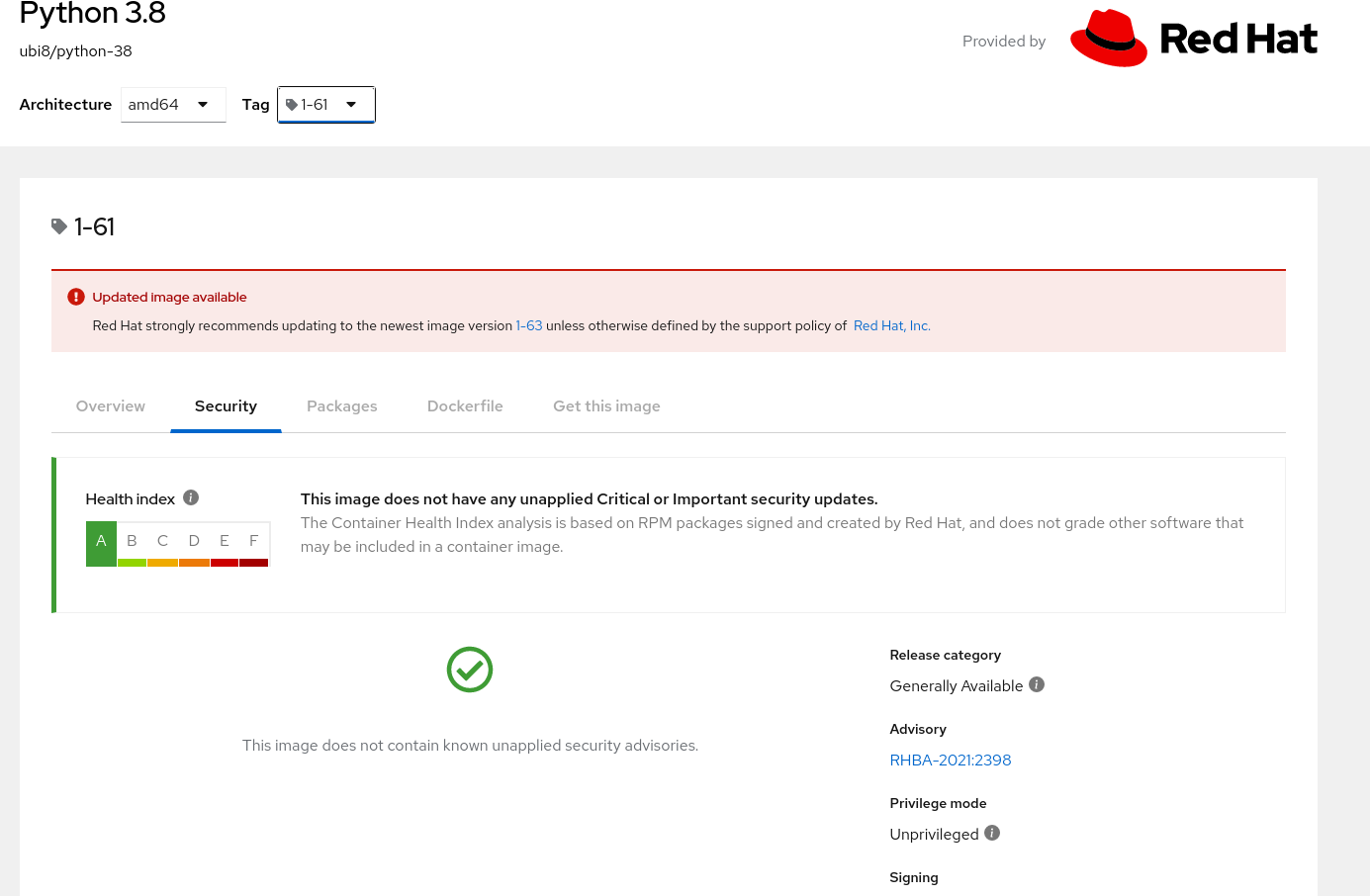This screenshot has width=1370, height=896.
Task: Open the Dockerfile tab
Action: tap(465, 406)
